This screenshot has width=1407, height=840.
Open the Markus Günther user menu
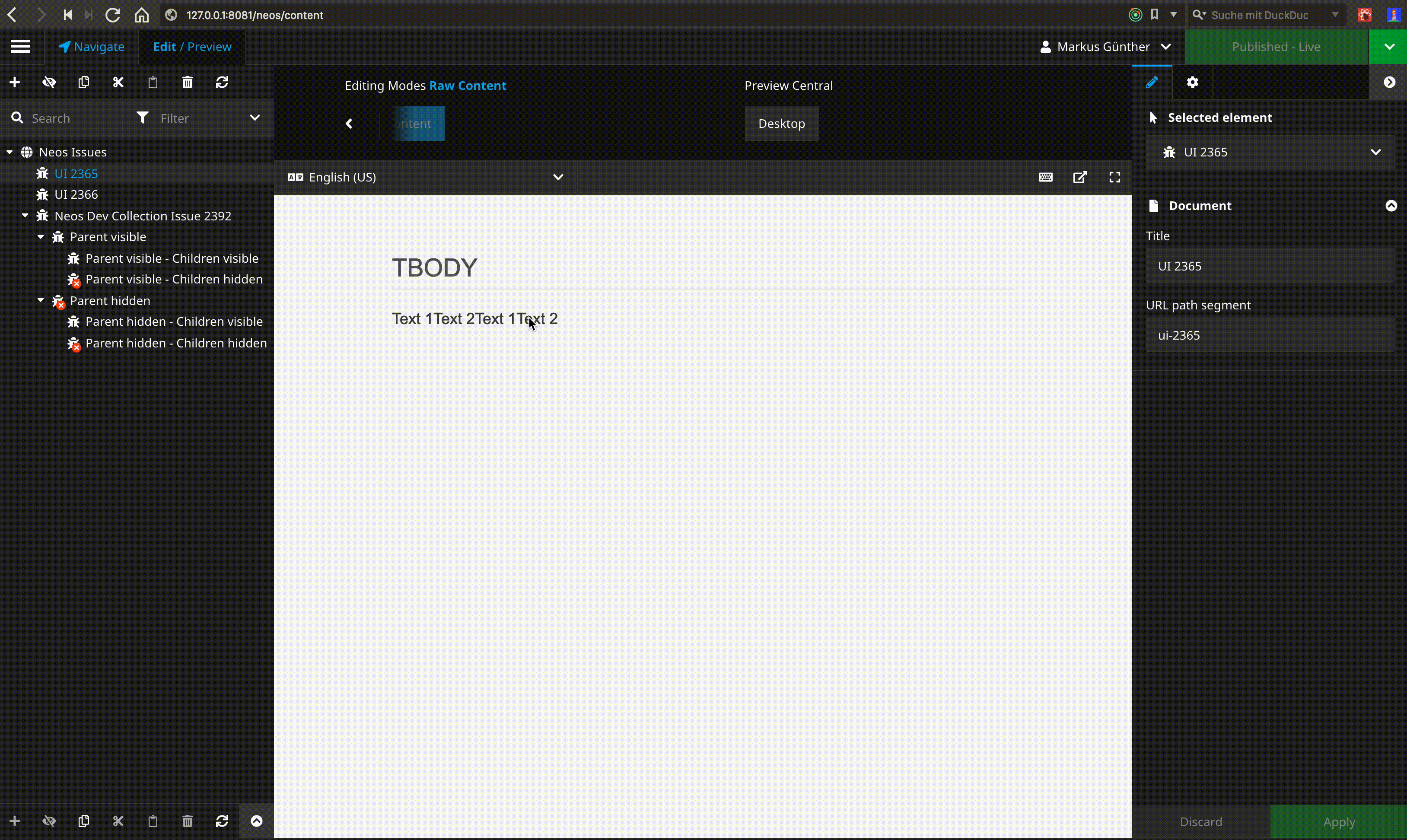point(1105,47)
